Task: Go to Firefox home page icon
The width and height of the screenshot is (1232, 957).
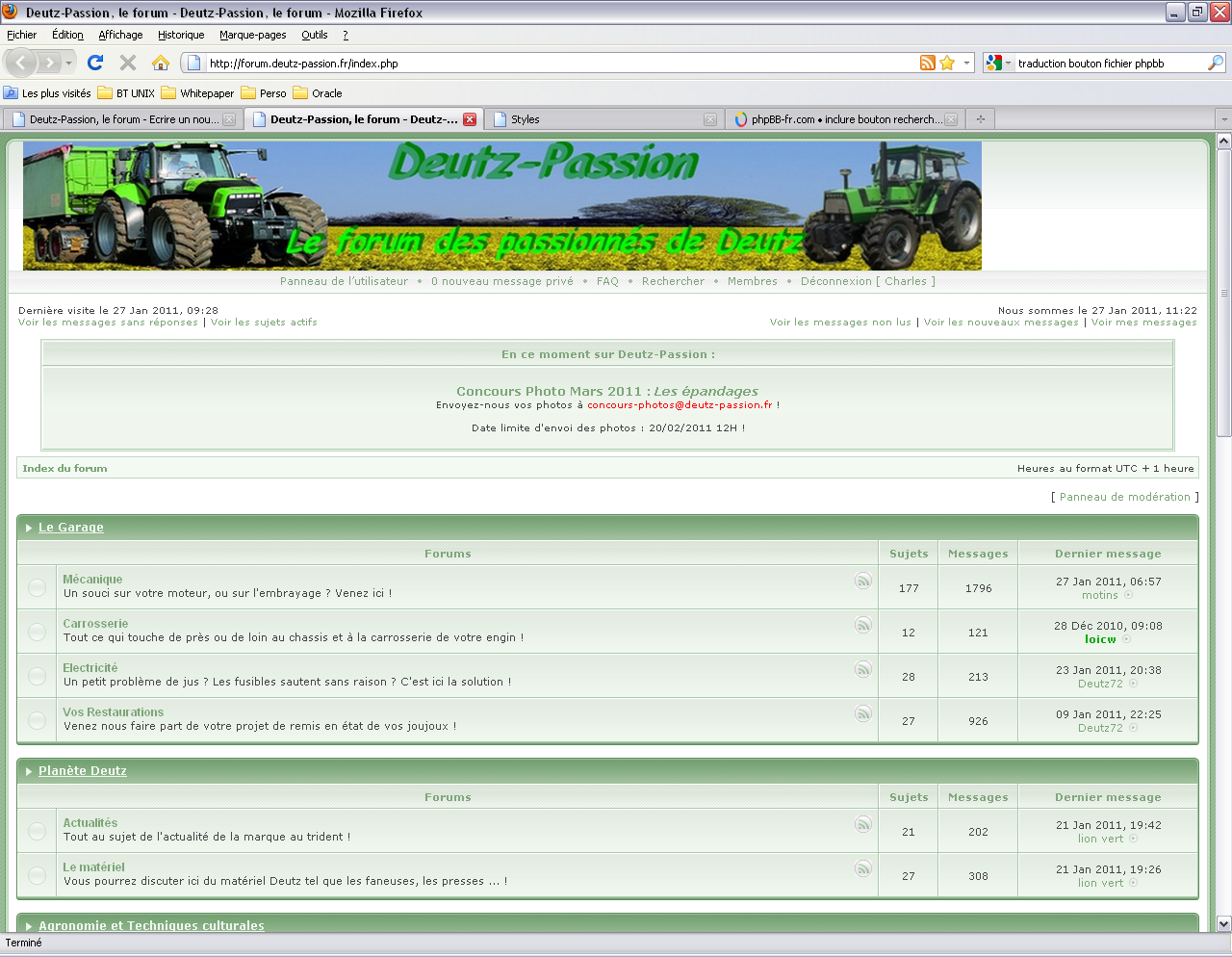Action: [161, 63]
